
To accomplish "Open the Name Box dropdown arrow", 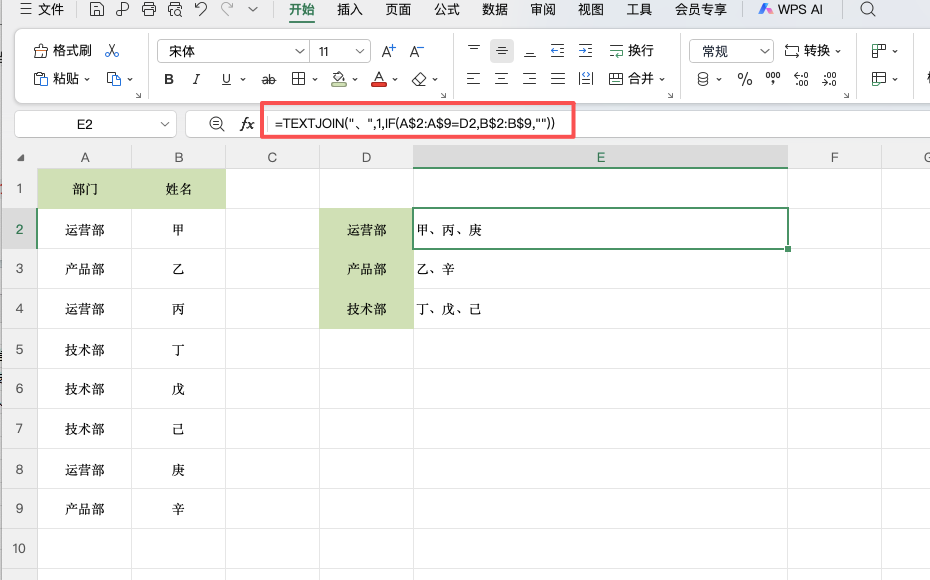I will point(165,125).
